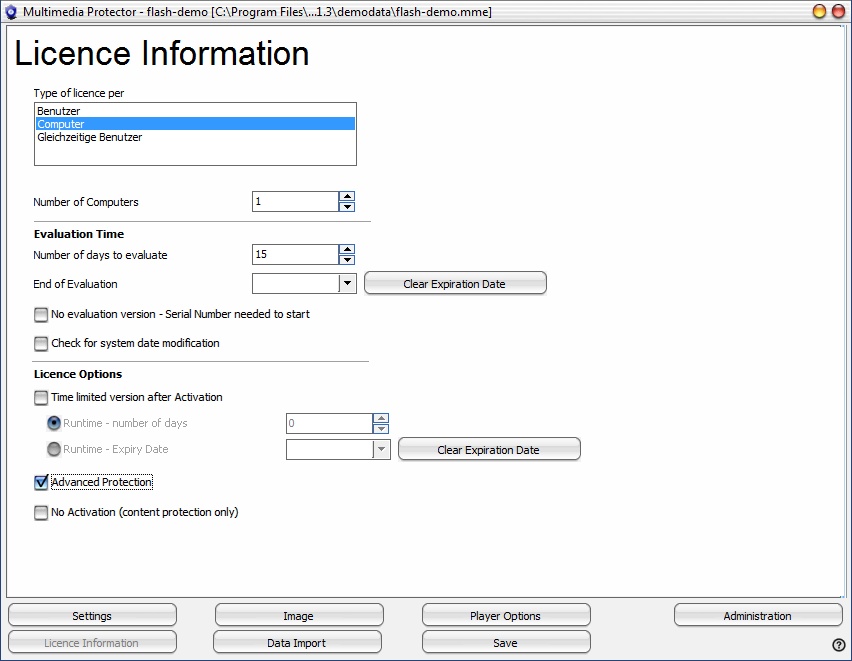Screen dimensions: 852x661
Task: Toggle Check for system date modification
Action: tap(41, 344)
